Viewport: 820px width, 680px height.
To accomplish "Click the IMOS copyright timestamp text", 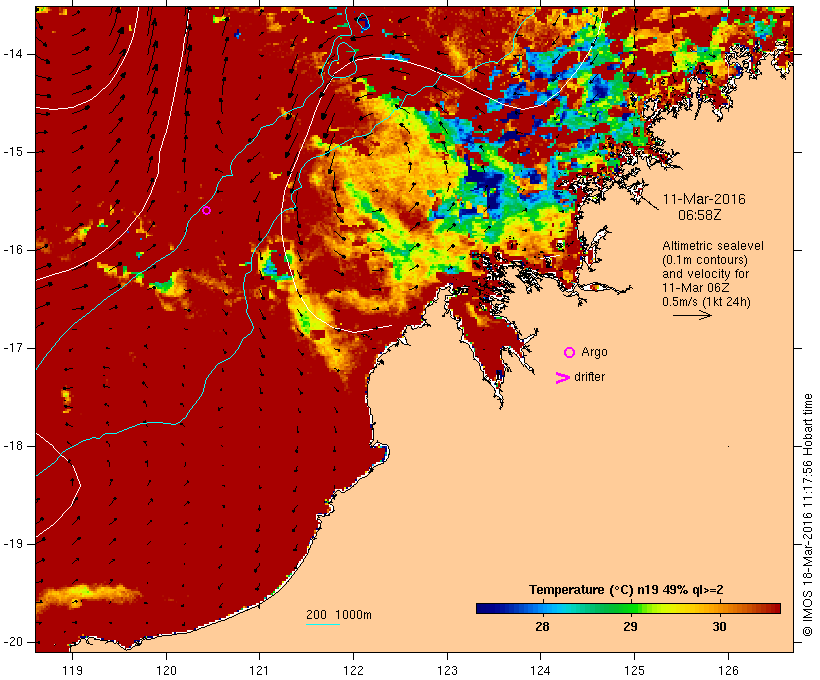I will pos(808,515).
